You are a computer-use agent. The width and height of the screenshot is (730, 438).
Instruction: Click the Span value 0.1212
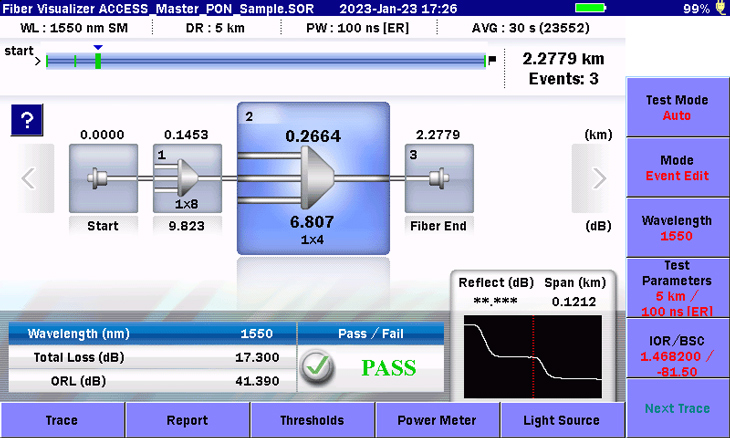coord(574,302)
